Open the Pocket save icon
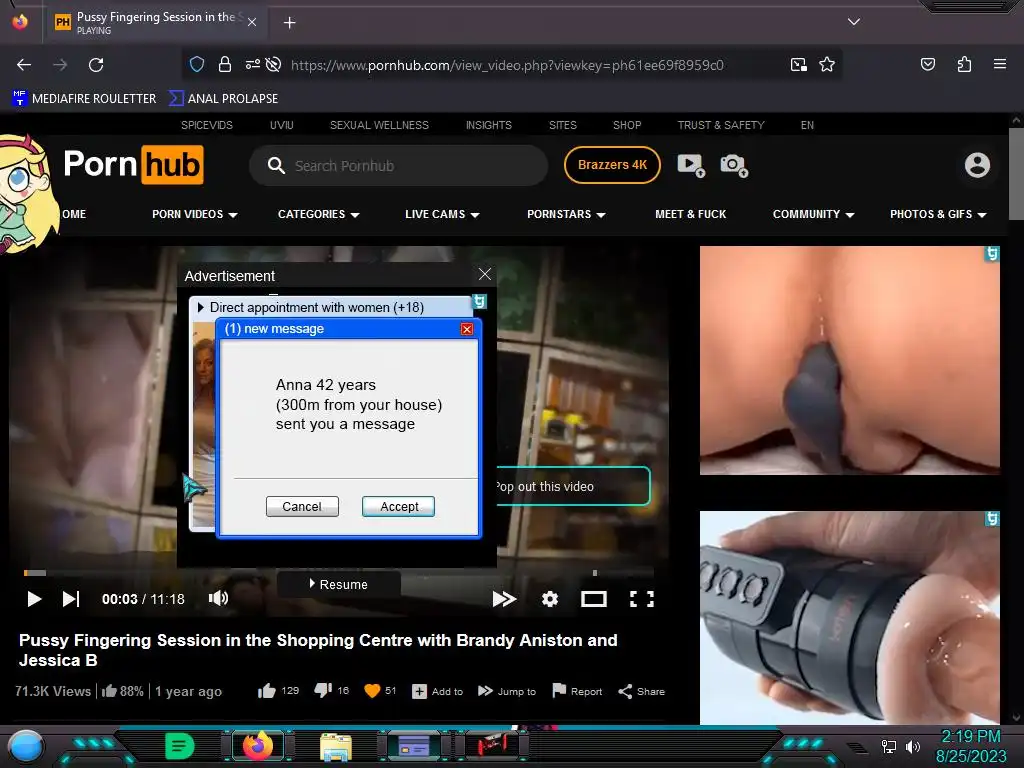Viewport: 1024px width, 768px height. (927, 64)
